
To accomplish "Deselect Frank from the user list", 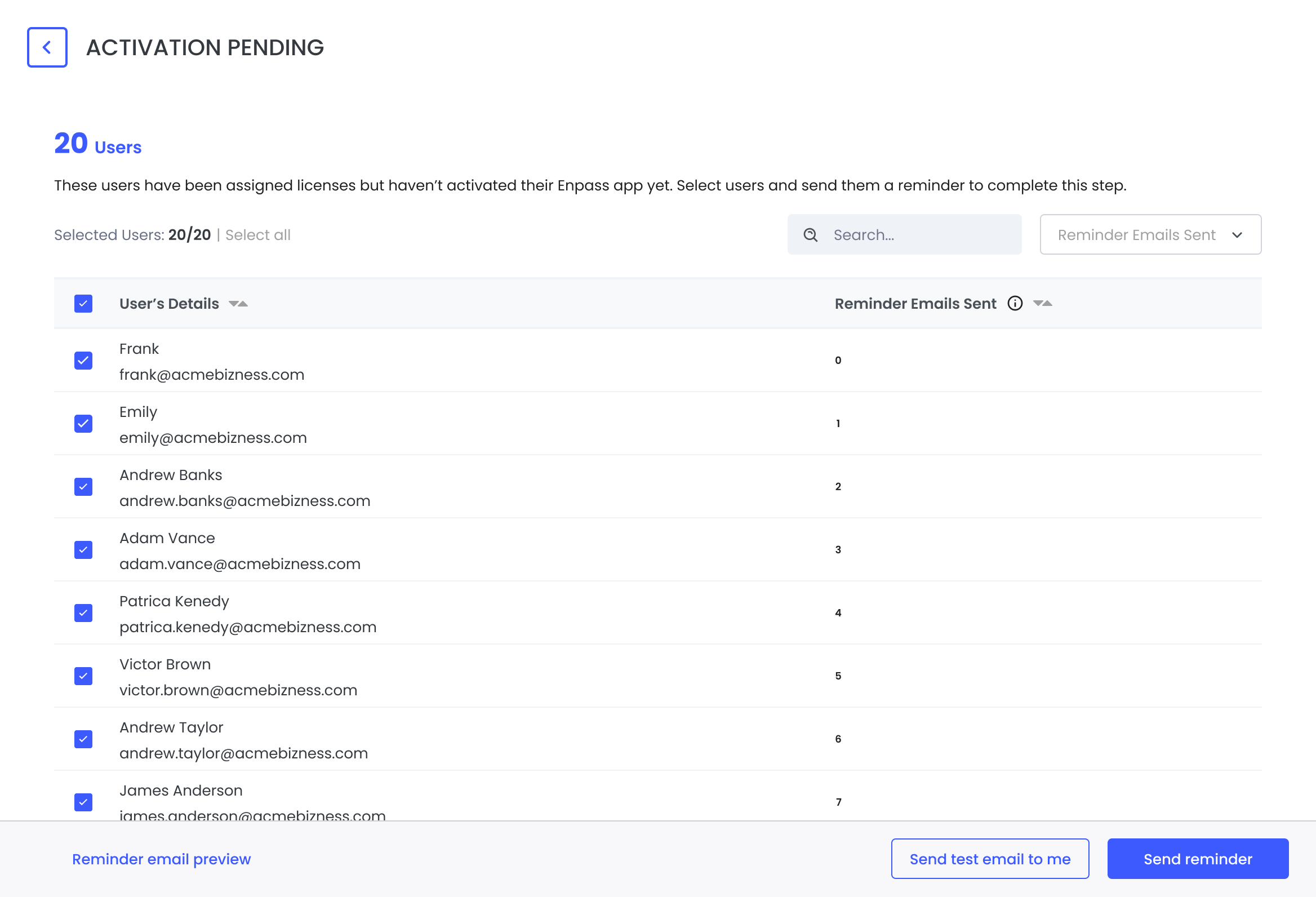I will (83, 361).
